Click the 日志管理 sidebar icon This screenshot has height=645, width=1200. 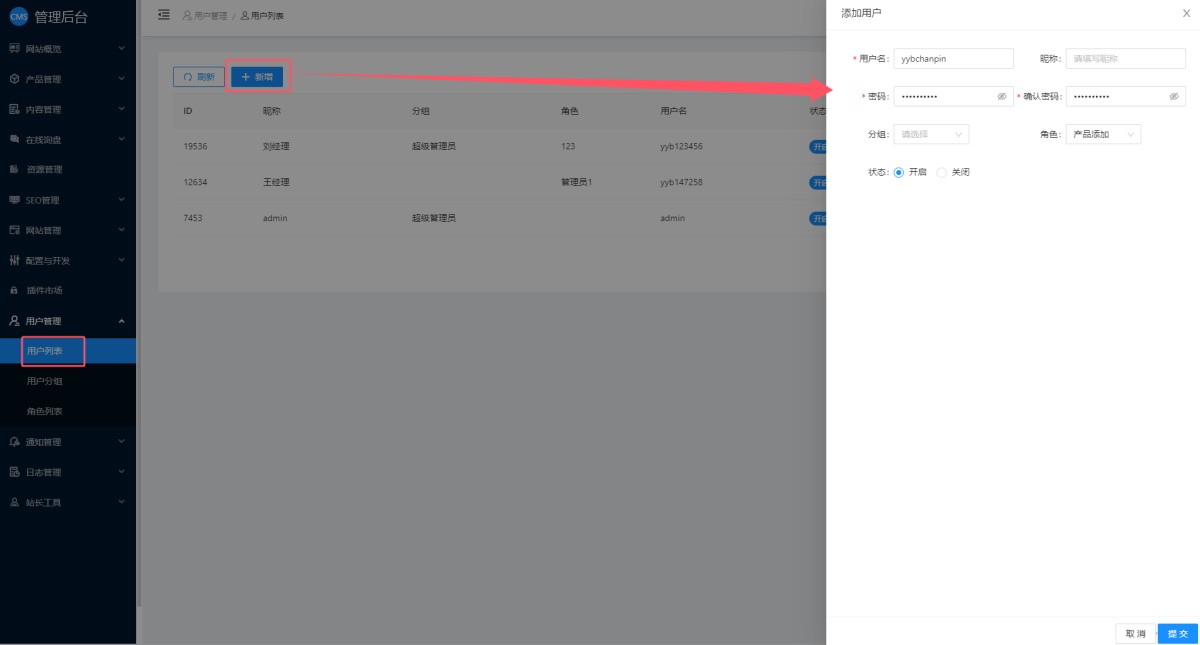pos(14,472)
